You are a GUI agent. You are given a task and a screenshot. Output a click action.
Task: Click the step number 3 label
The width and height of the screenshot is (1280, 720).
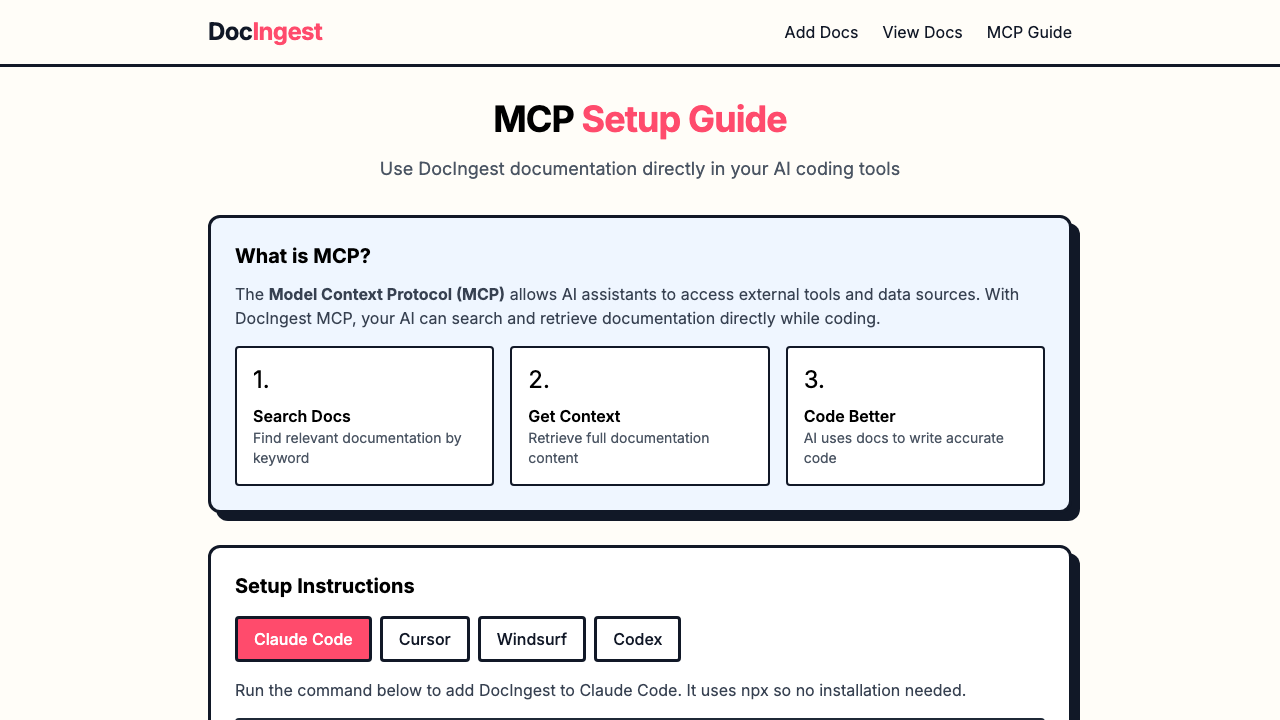tap(813, 380)
